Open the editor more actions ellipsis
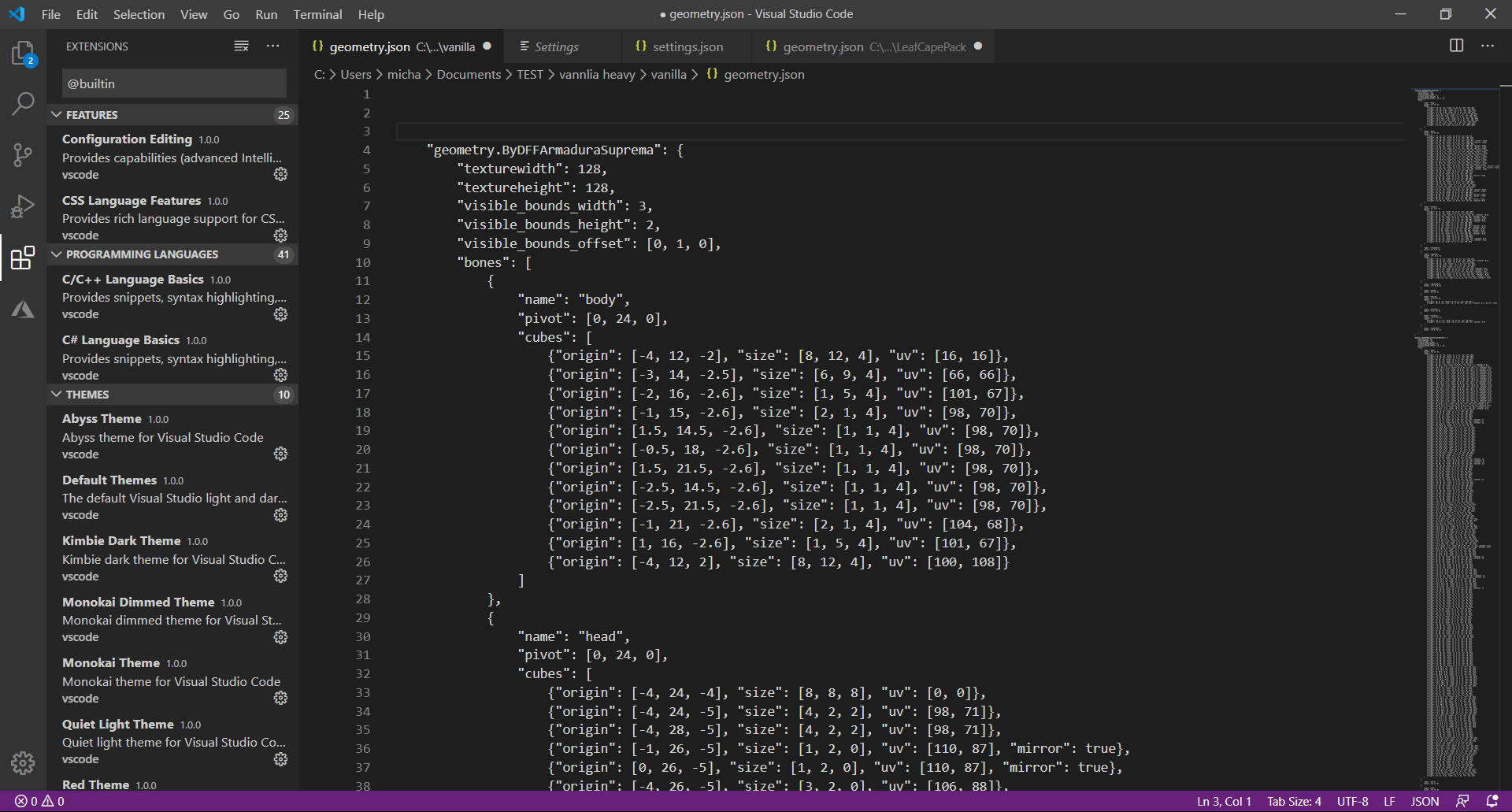The width and height of the screenshot is (1512, 812). (x=1487, y=46)
